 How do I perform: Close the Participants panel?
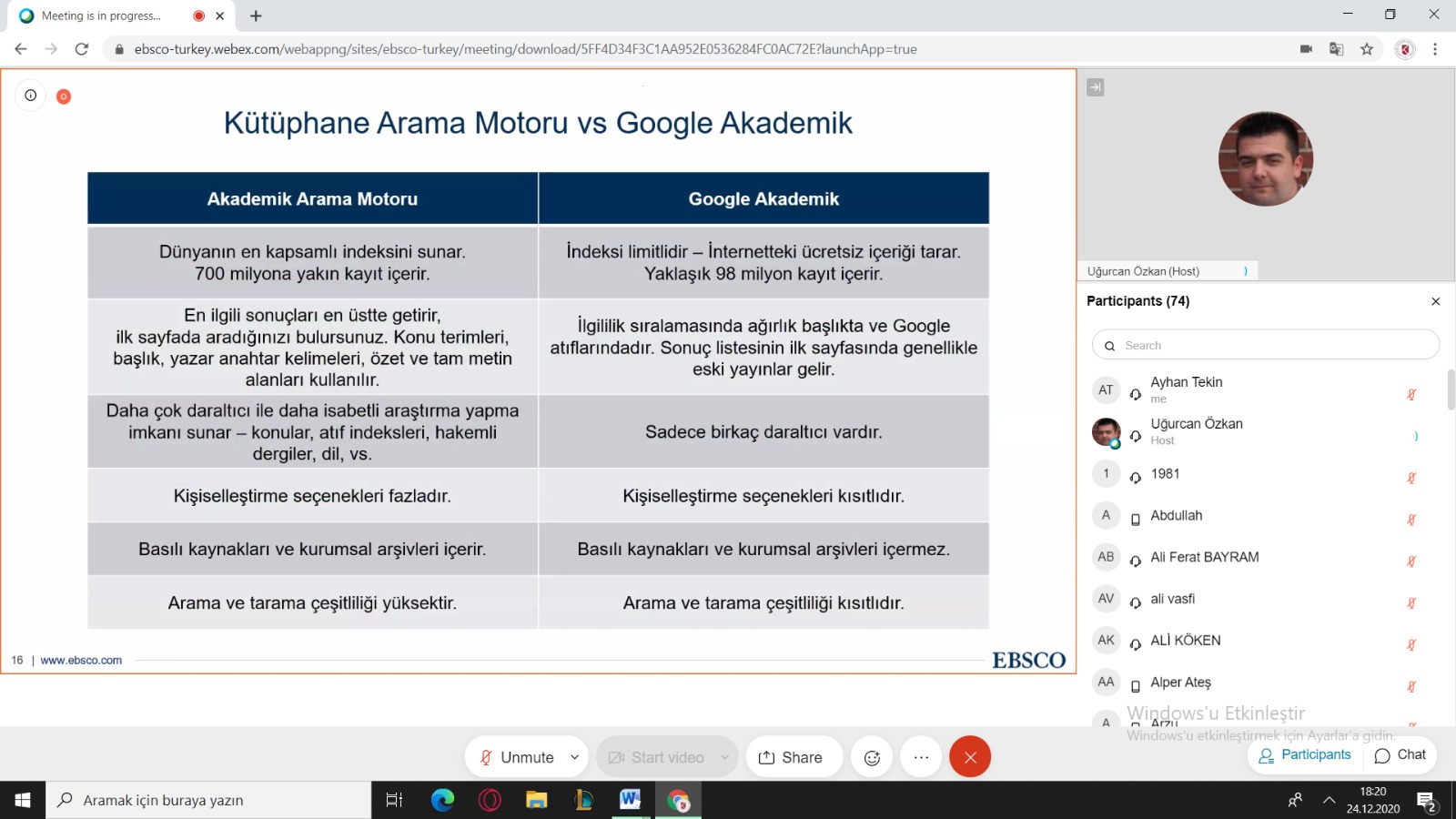tap(1436, 301)
